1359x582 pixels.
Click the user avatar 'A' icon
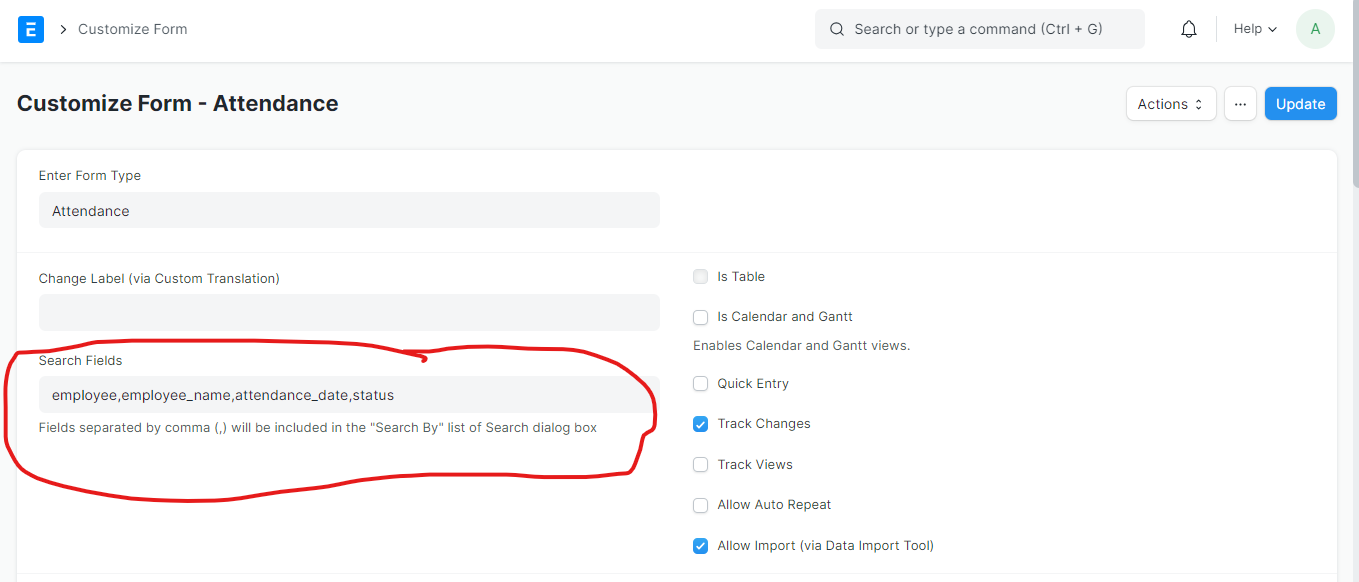(1315, 29)
